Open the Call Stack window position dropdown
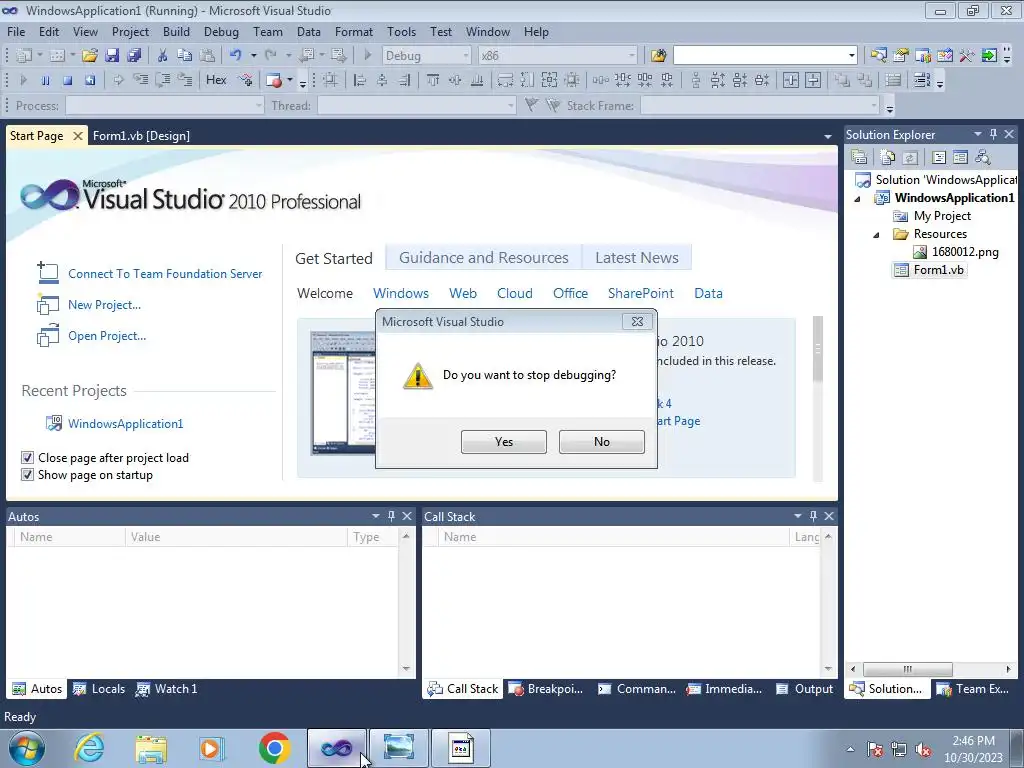The height and width of the screenshot is (768, 1024). 797,516
